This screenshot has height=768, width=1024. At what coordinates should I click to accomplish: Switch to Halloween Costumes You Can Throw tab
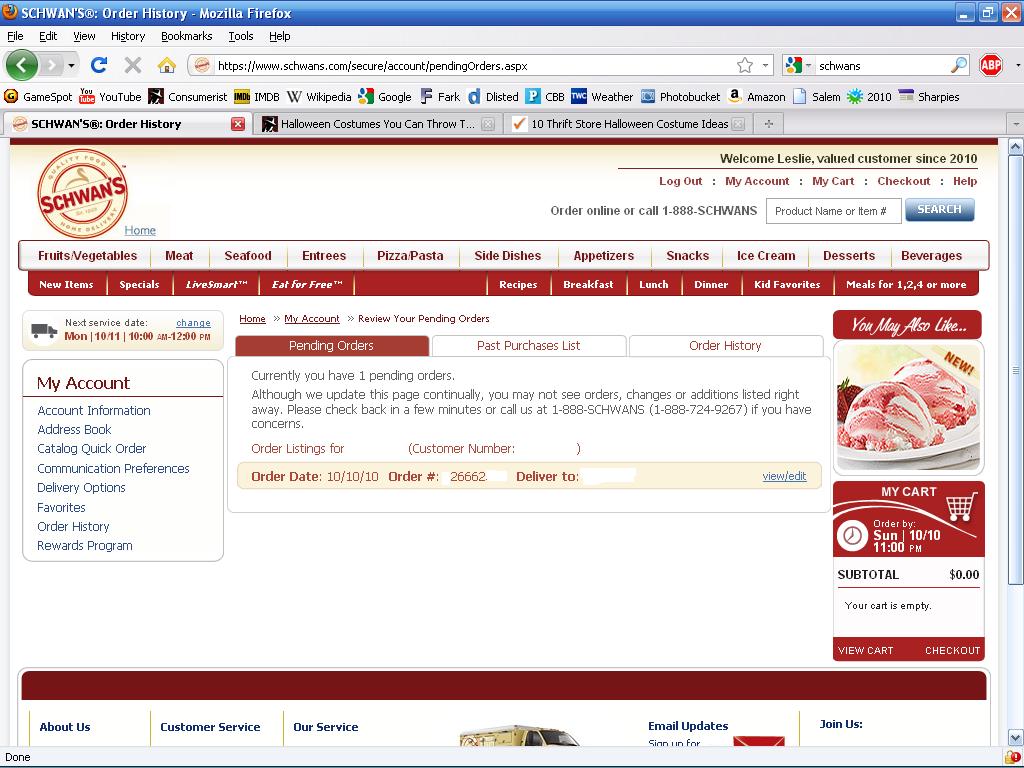point(377,124)
